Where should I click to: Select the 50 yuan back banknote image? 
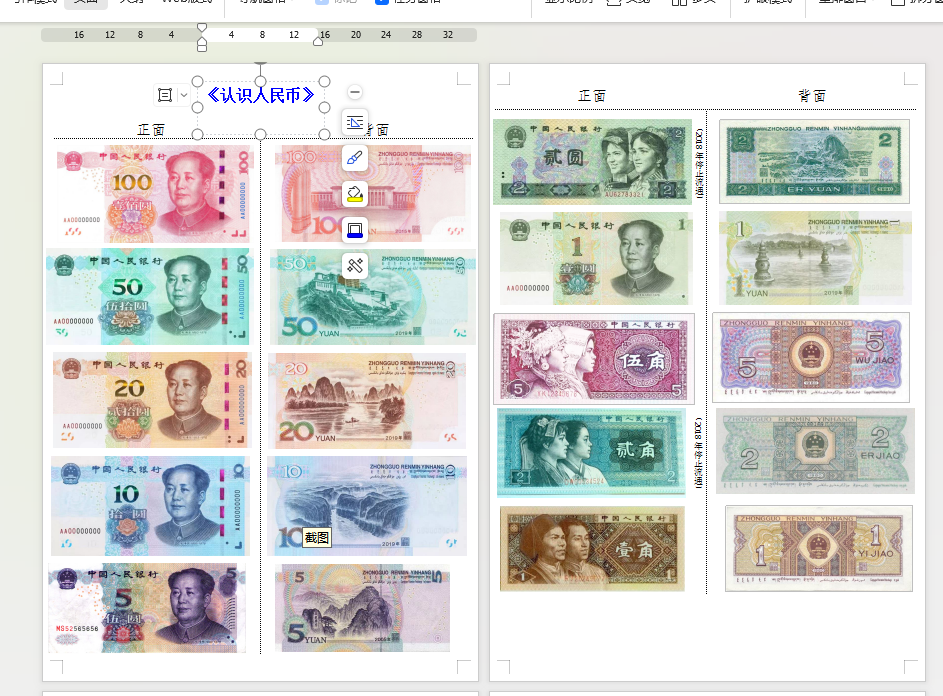[373, 297]
